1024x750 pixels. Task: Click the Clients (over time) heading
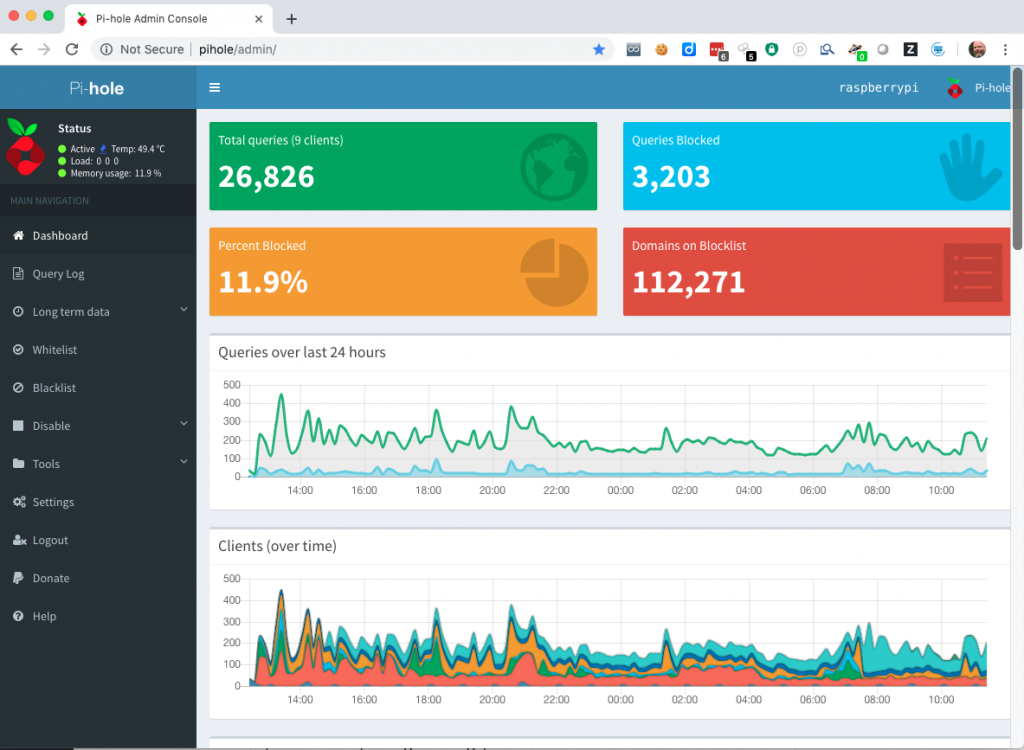[278, 546]
